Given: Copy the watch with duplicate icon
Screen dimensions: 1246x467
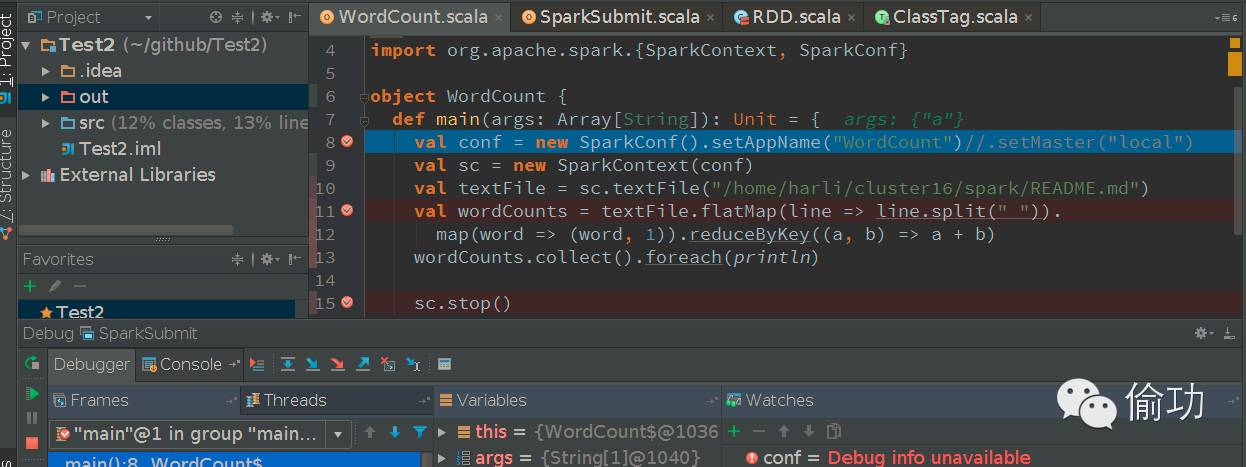Looking at the screenshot, I should pyautogui.click(x=834, y=431).
